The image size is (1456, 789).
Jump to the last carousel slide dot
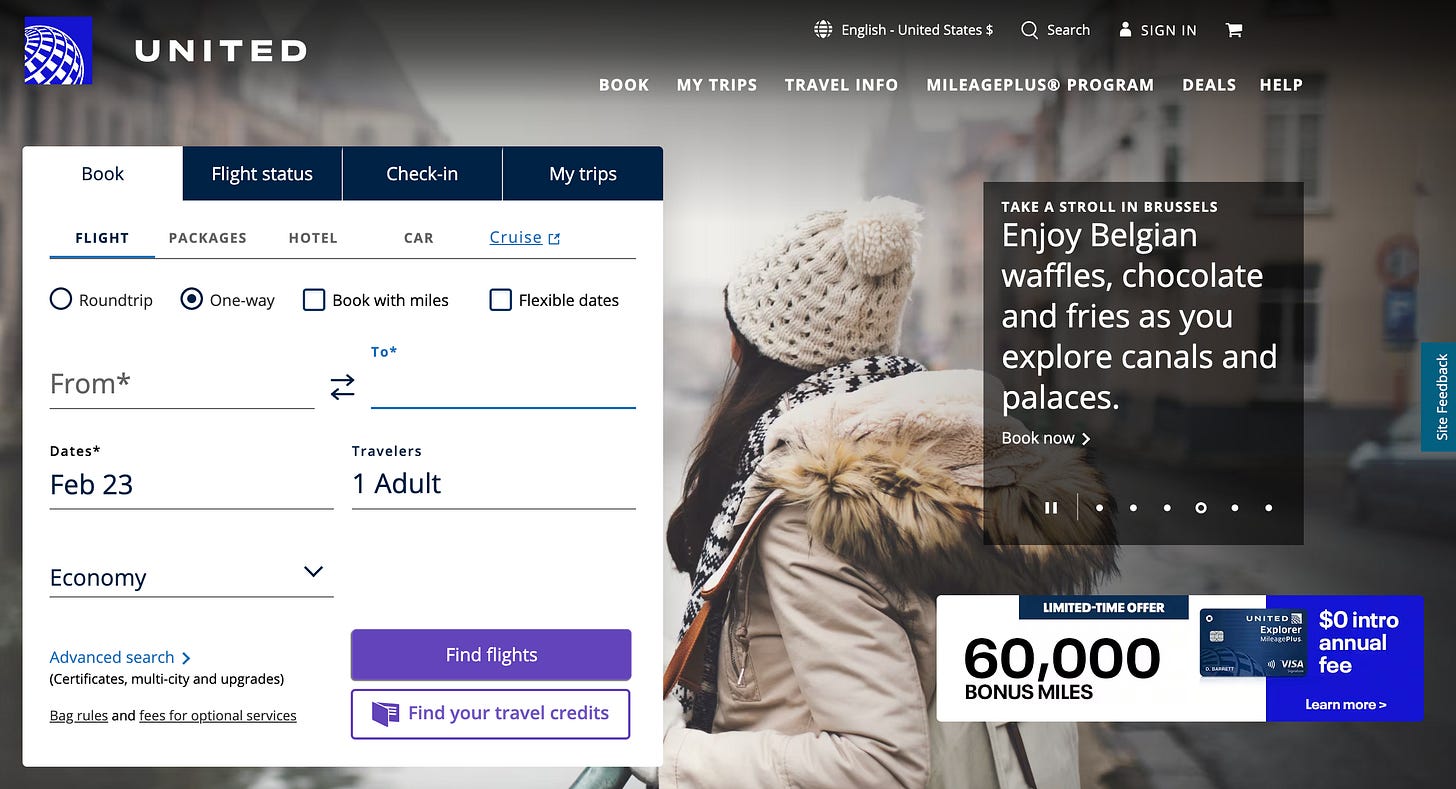pos(1268,508)
